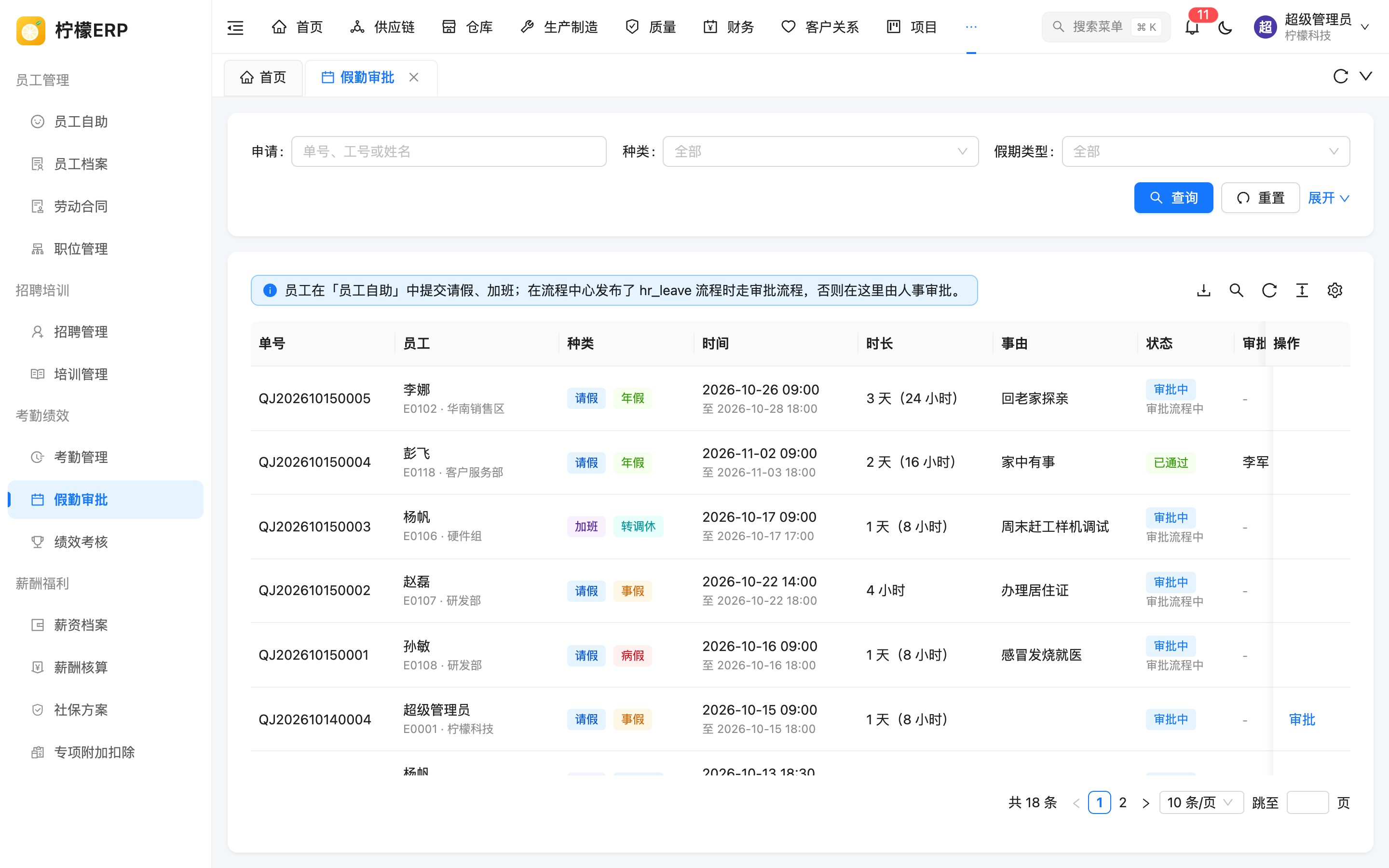Click the table search magnifier icon

(1236, 290)
